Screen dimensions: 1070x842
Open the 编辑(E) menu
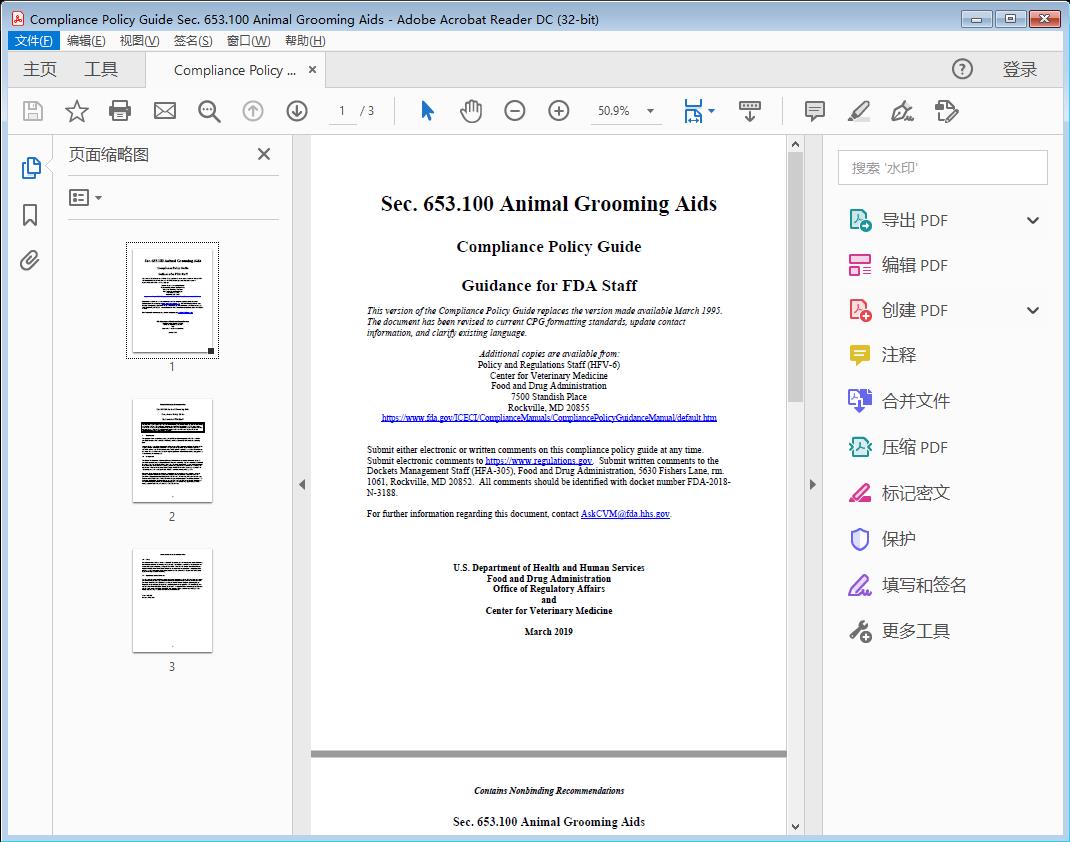tap(86, 41)
